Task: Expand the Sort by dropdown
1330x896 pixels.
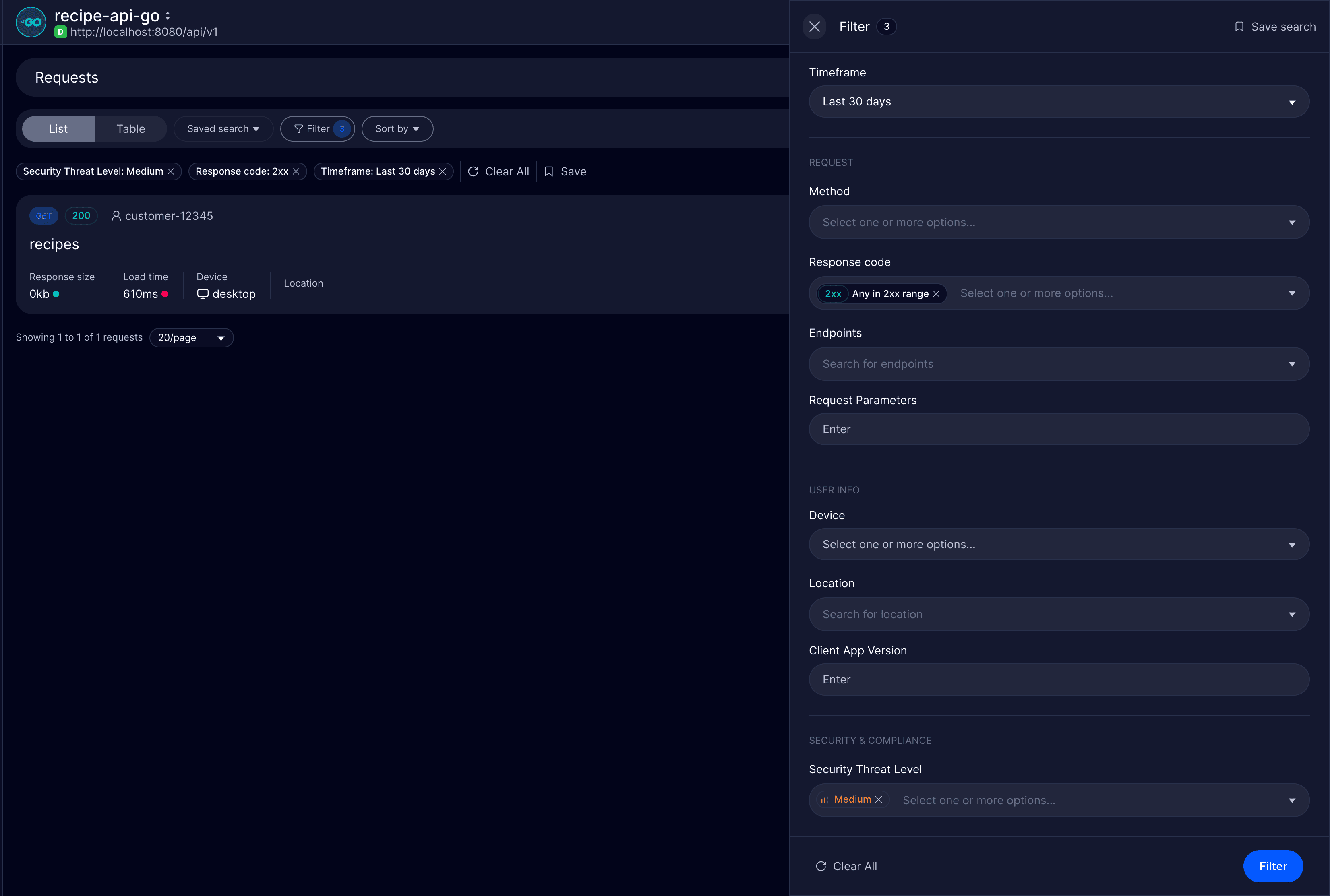Action: point(397,128)
